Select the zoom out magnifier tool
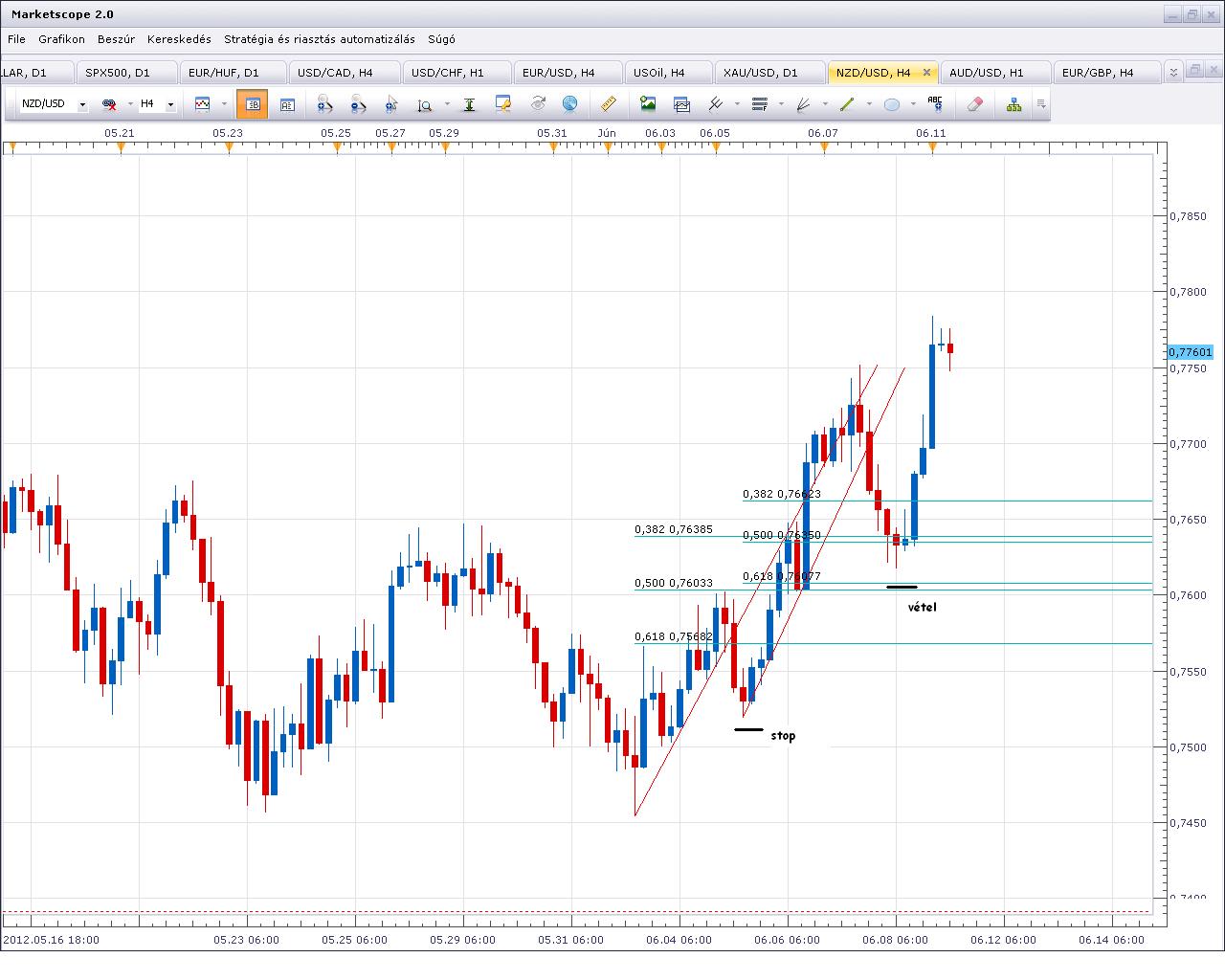 coord(359,104)
